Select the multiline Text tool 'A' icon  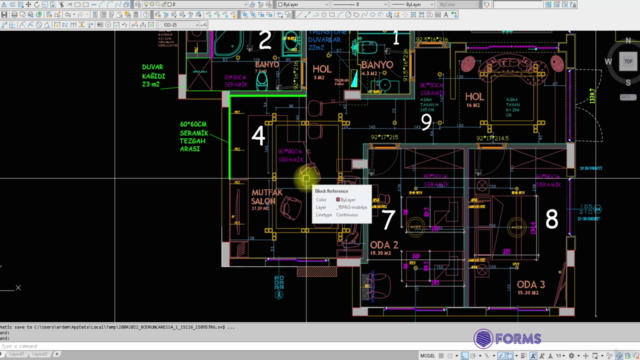pos(446,15)
